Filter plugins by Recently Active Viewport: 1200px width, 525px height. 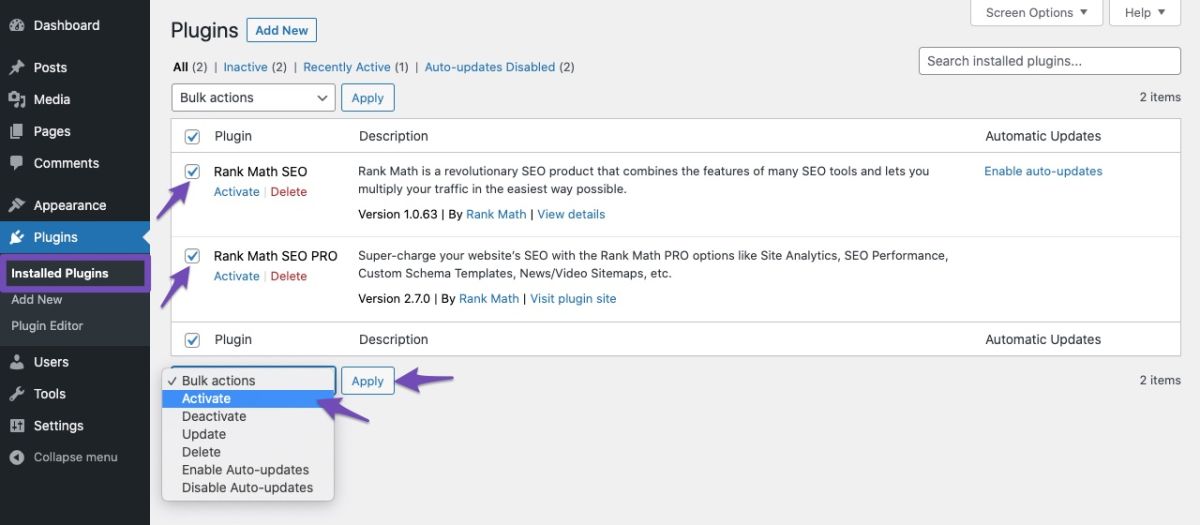347,67
